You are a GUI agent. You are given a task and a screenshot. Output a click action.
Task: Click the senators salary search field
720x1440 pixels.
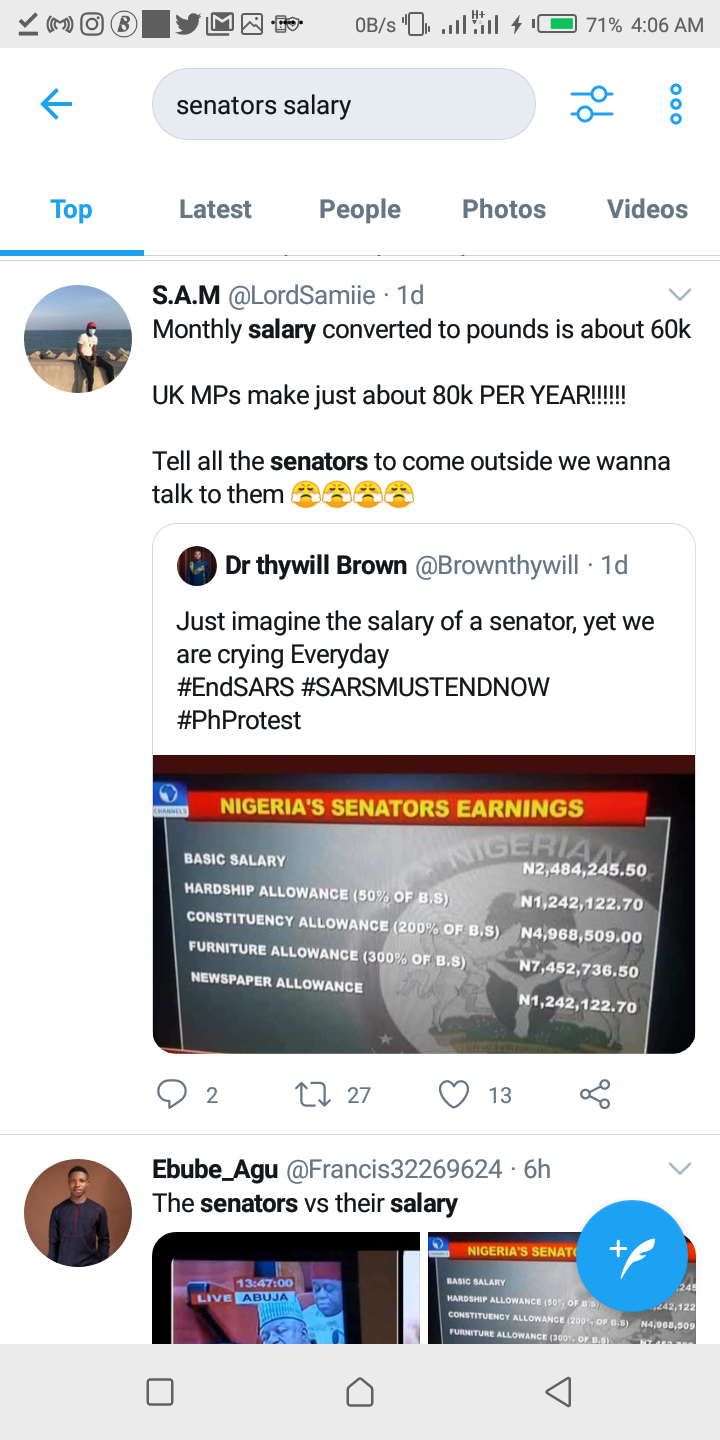[x=343, y=104]
